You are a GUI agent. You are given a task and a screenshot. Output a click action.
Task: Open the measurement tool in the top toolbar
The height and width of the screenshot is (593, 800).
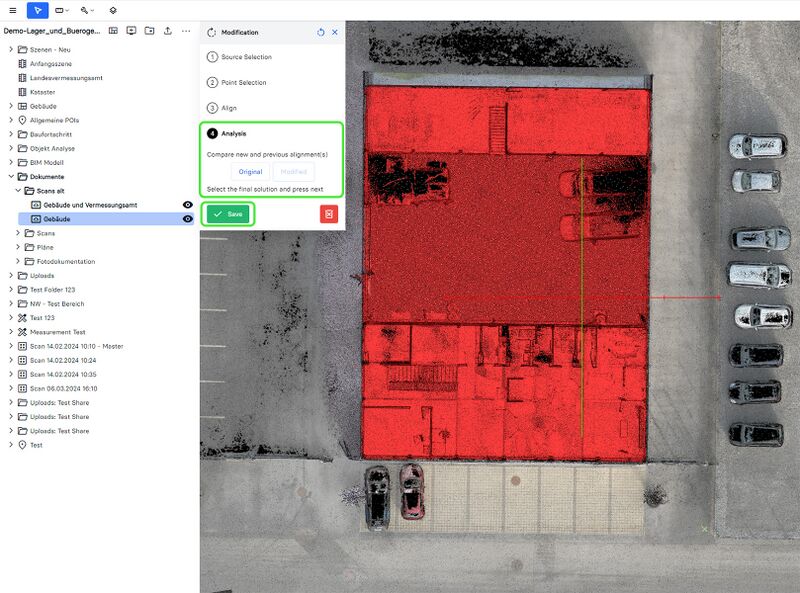(x=60, y=11)
